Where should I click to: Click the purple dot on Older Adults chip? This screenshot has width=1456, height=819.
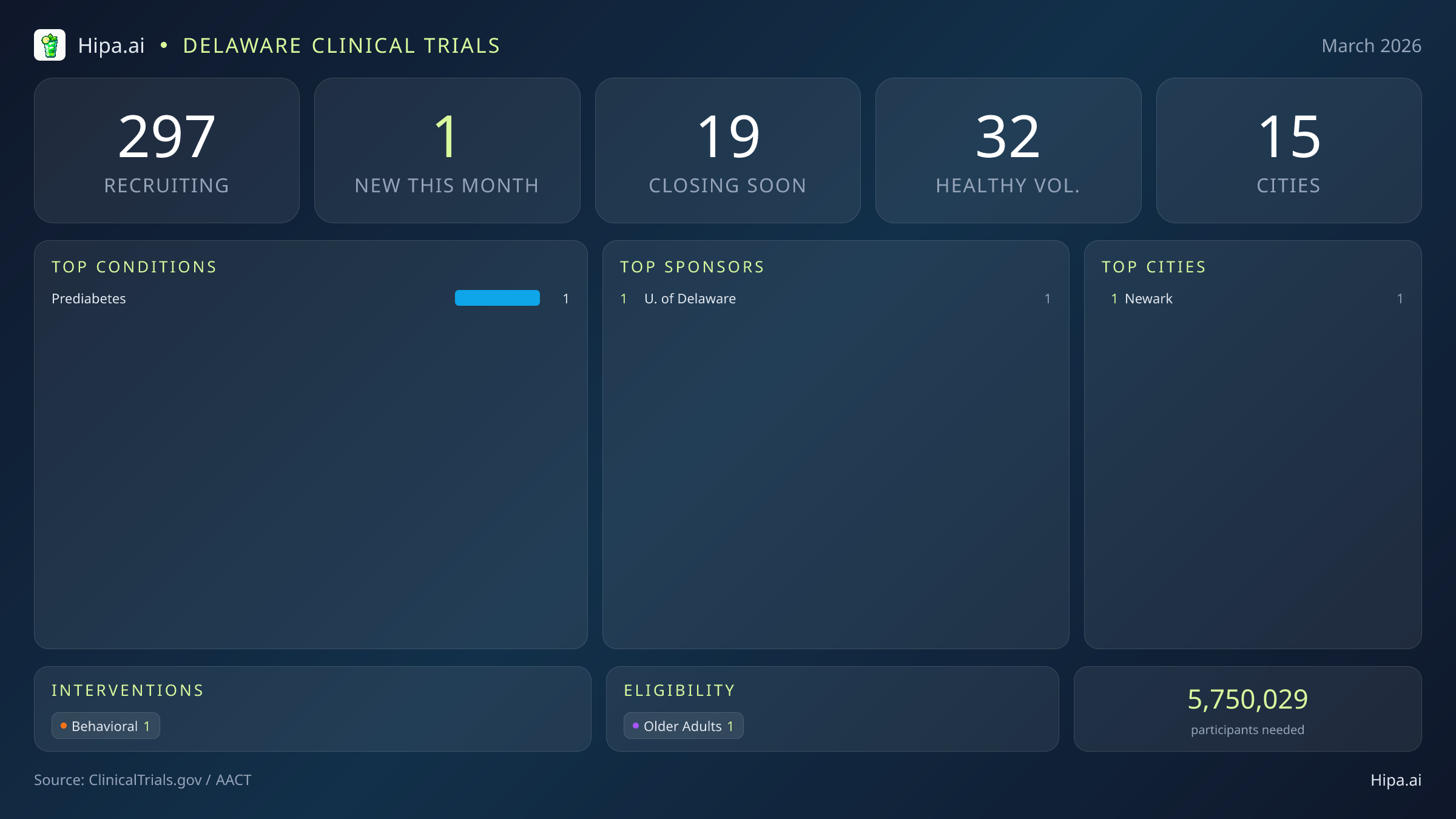[x=636, y=726]
